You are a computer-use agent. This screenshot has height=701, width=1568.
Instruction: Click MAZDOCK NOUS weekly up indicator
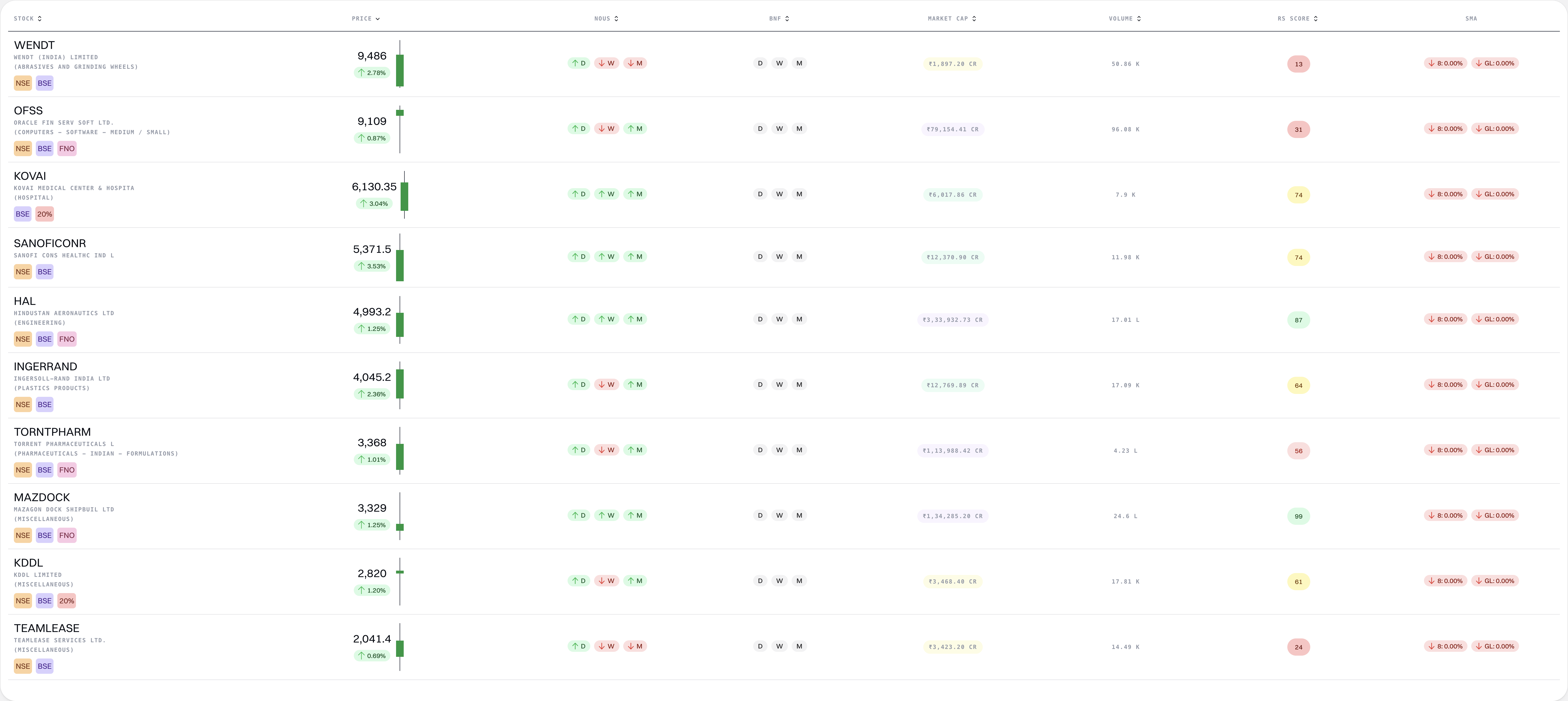point(606,515)
